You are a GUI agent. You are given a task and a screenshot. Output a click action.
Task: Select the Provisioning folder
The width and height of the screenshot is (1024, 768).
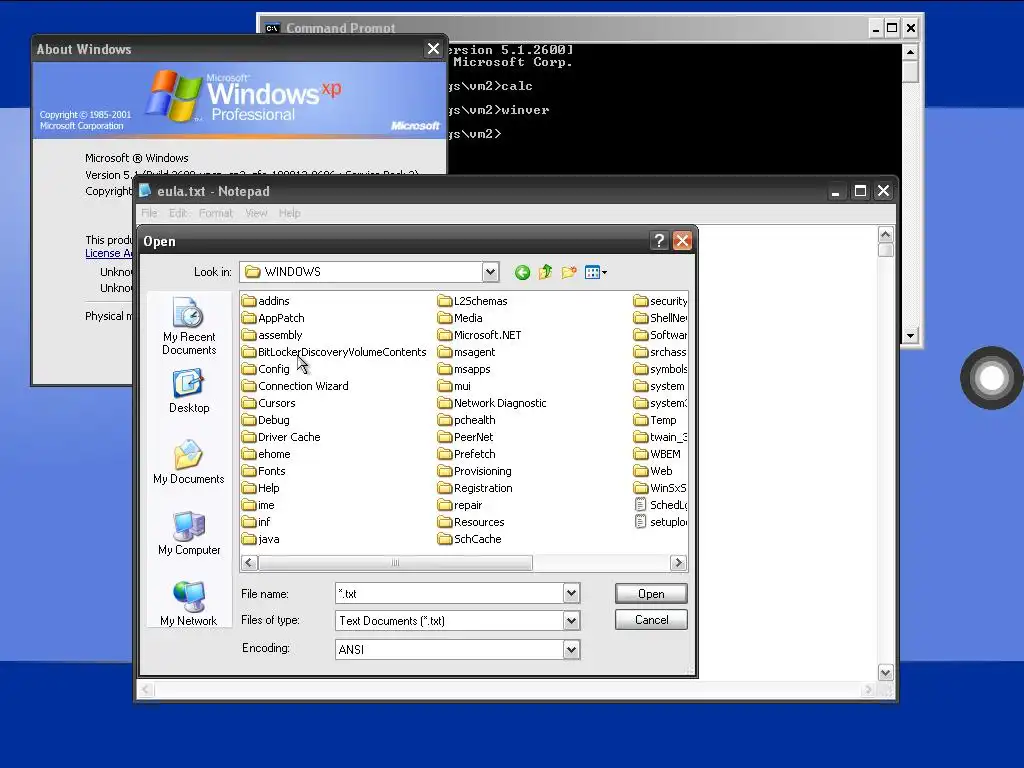coord(475,471)
